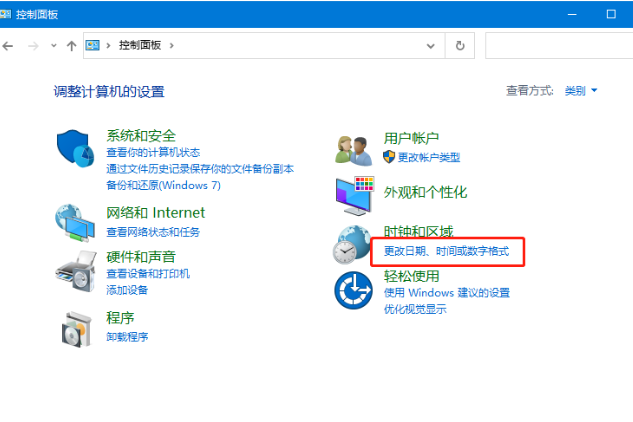Expand the address bar history dropdown
This screenshot has width=633, height=422.
click(431, 46)
